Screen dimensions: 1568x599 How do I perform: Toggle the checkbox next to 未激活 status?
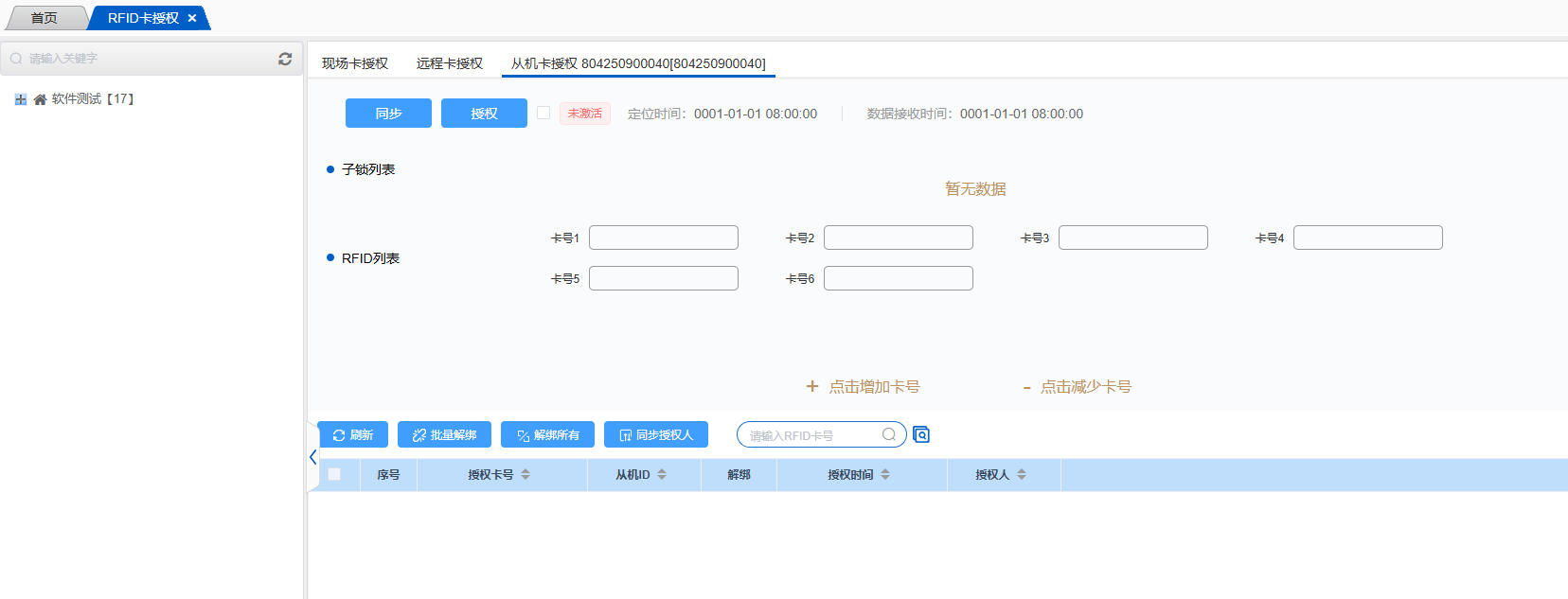pos(543,113)
